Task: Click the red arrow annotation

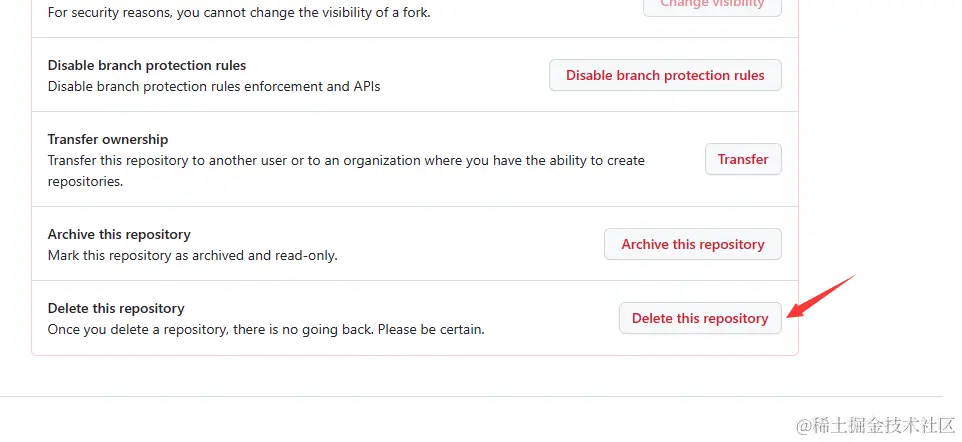Action: (820, 297)
